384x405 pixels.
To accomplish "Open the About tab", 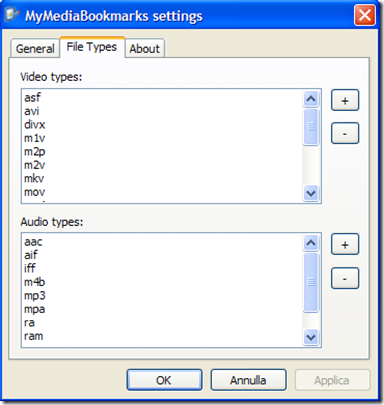I will 145,49.
